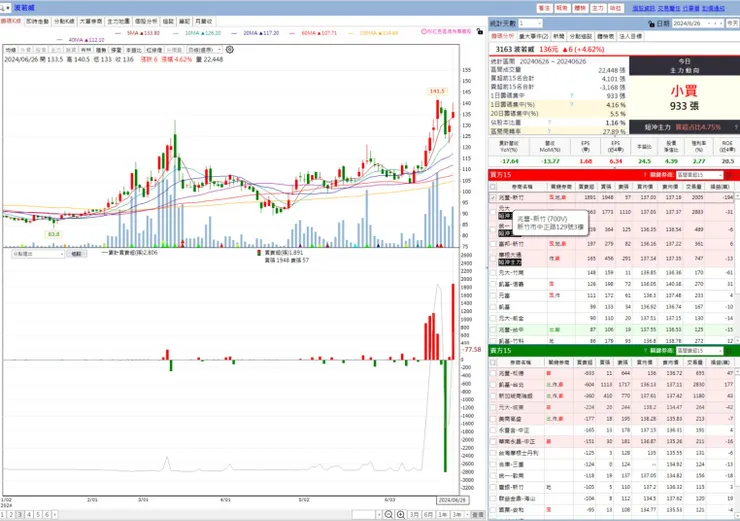Toggle the 均線 chart overlay button
Screen dimensions: 740x521
point(11,50)
